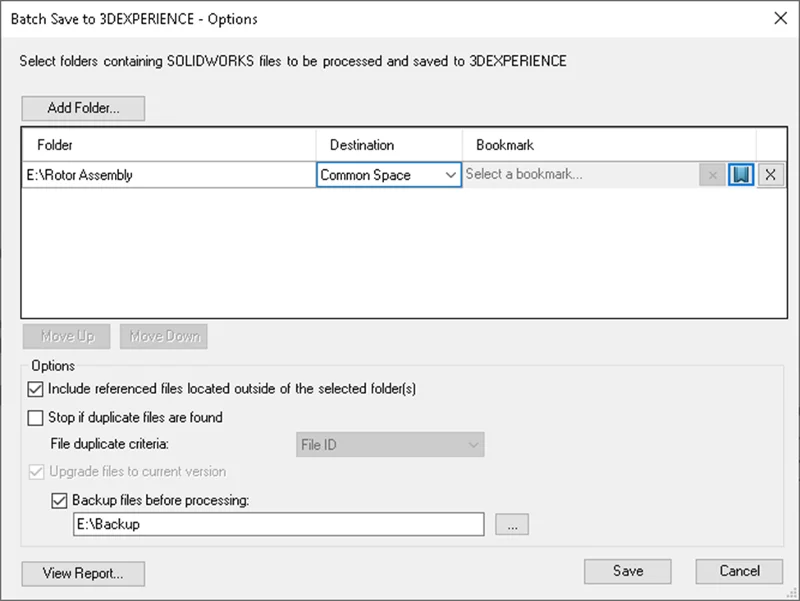Uncheck Backup files before processing
Viewport: 800px width, 601px height.
[x=59, y=499]
